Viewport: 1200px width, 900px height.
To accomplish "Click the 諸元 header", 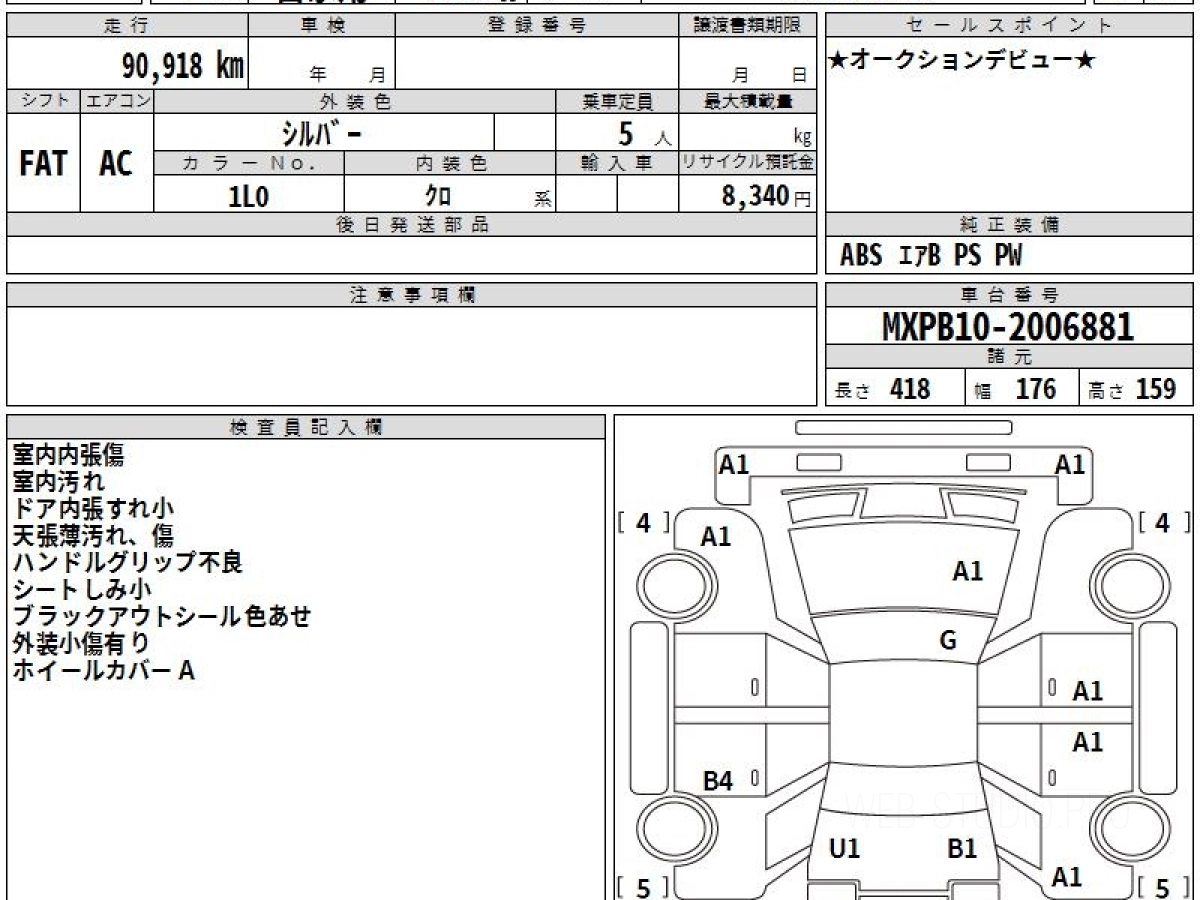I will click(1010, 357).
